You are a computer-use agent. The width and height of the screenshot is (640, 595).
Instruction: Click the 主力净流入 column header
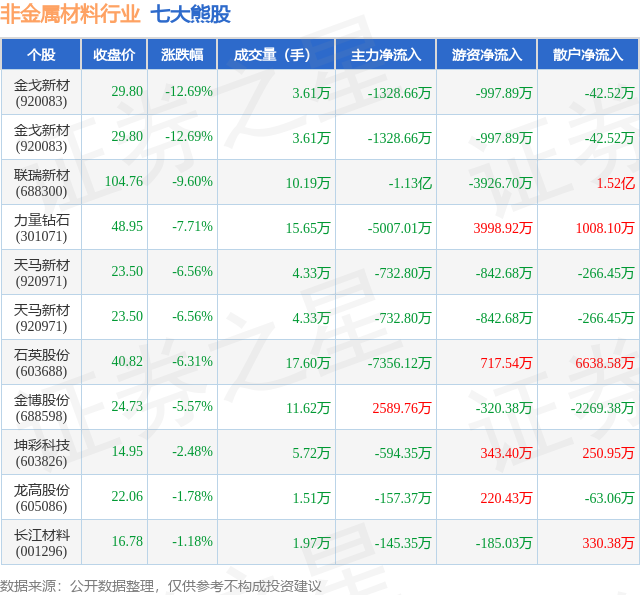[x=386, y=54]
